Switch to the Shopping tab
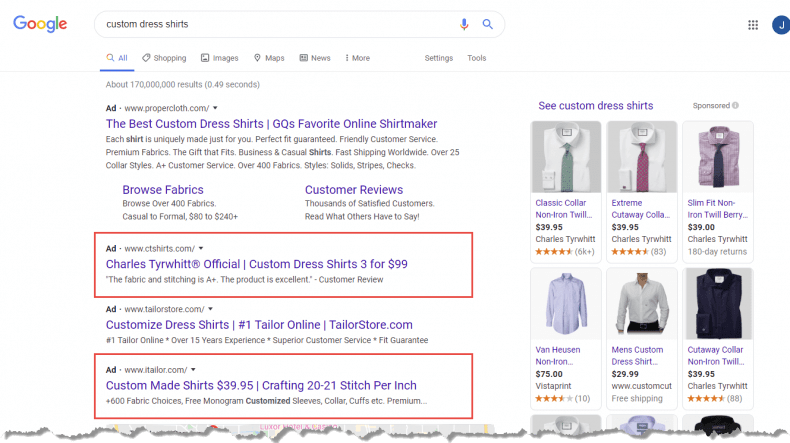Image resolution: width=790 pixels, height=443 pixels. tap(164, 58)
